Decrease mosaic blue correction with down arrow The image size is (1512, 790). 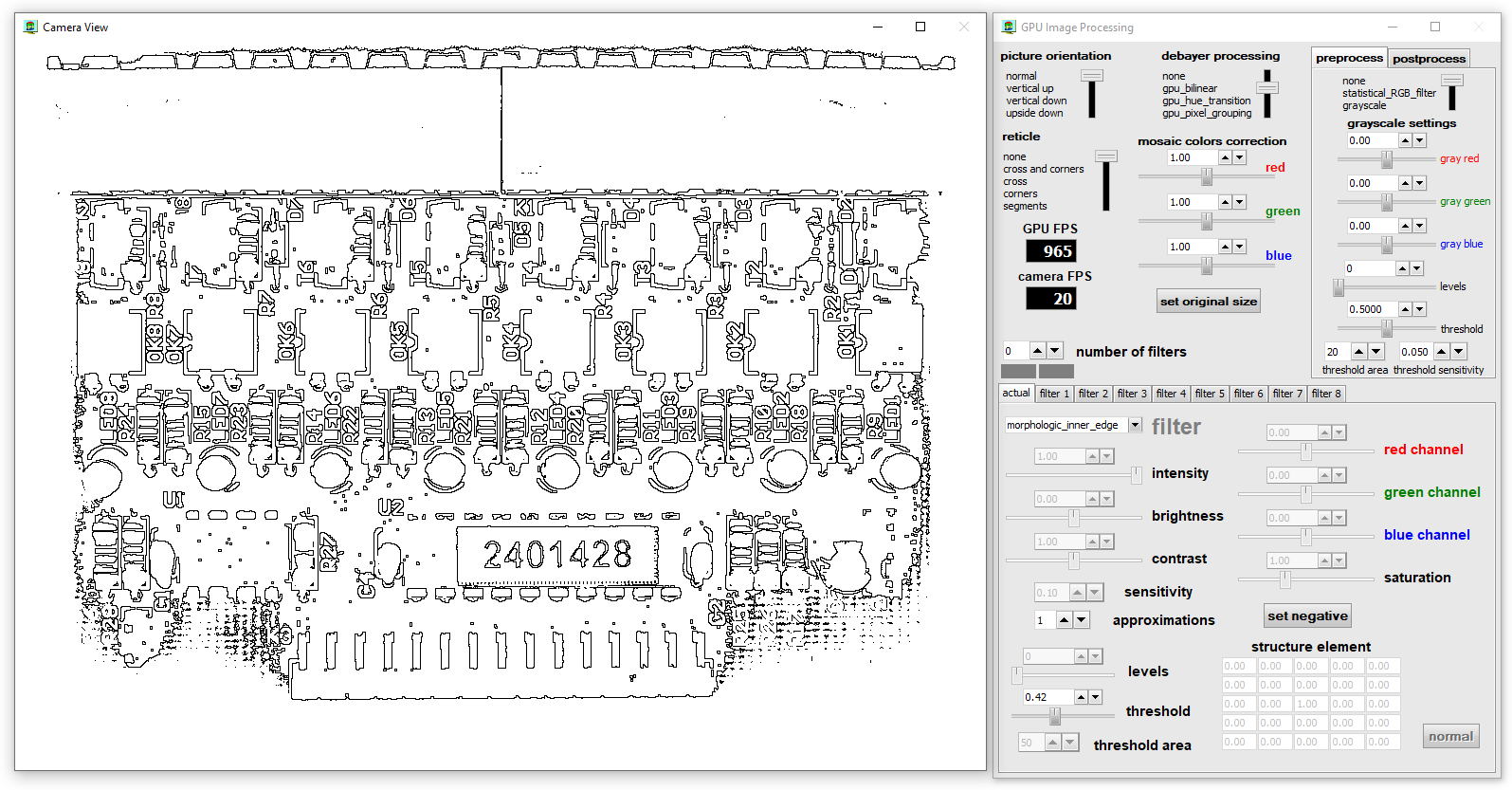[x=1239, y=247]
